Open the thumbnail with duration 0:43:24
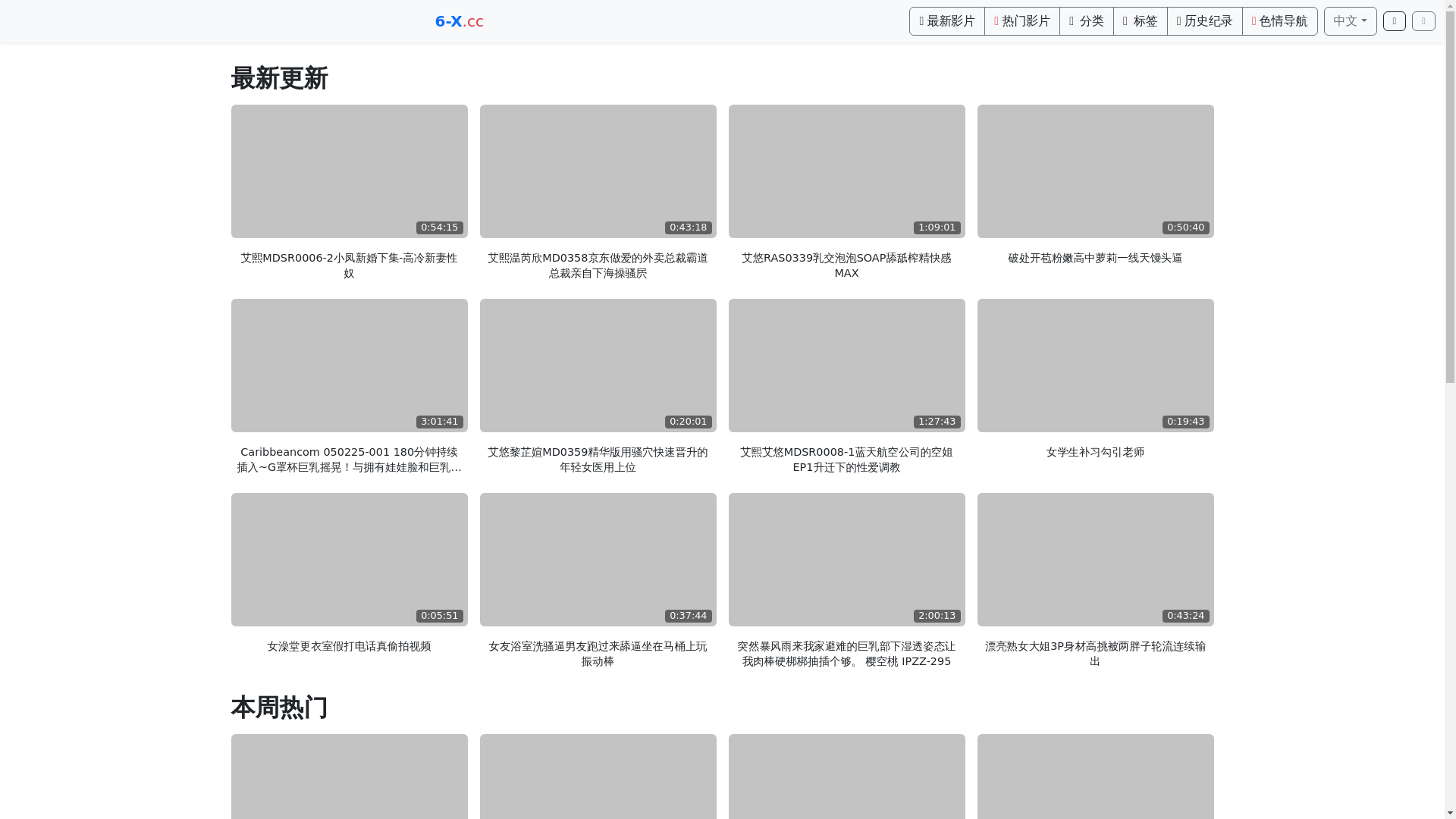Viewport: 1456px width, 819px height. pos(1095,560)
